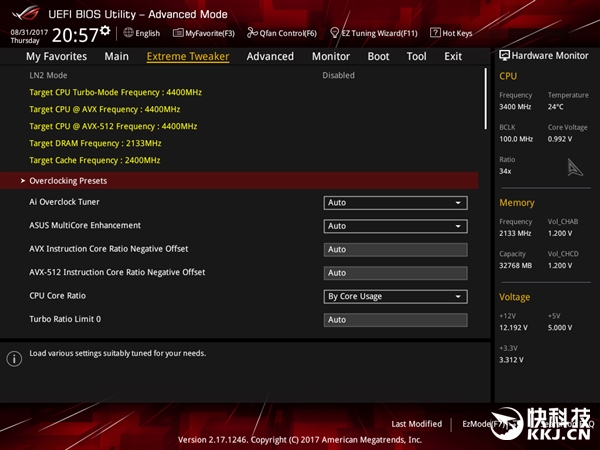
Task: Click Memory Capacity 32768 MB value
Action: pyautogui.click(x=515, y=266)
